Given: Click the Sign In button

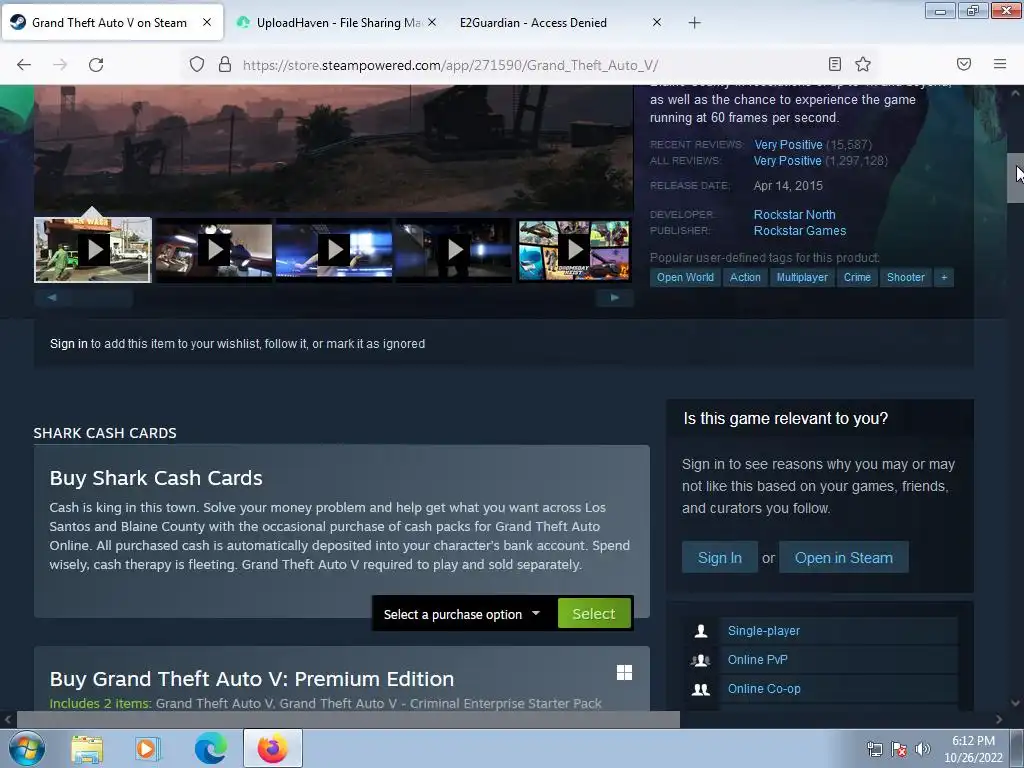Looking at the screenshot, I should (720, 558).
